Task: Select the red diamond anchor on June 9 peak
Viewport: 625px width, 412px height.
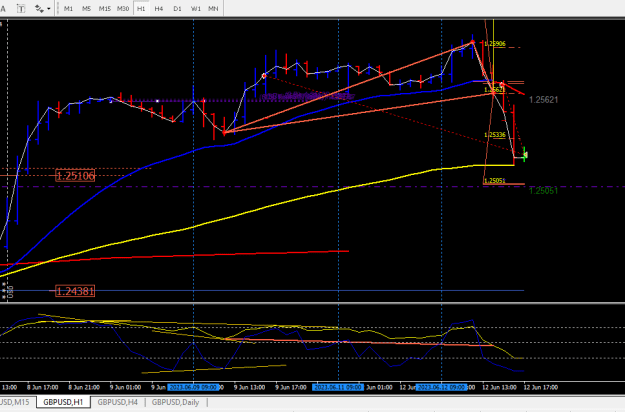Action: coord(264,76)
